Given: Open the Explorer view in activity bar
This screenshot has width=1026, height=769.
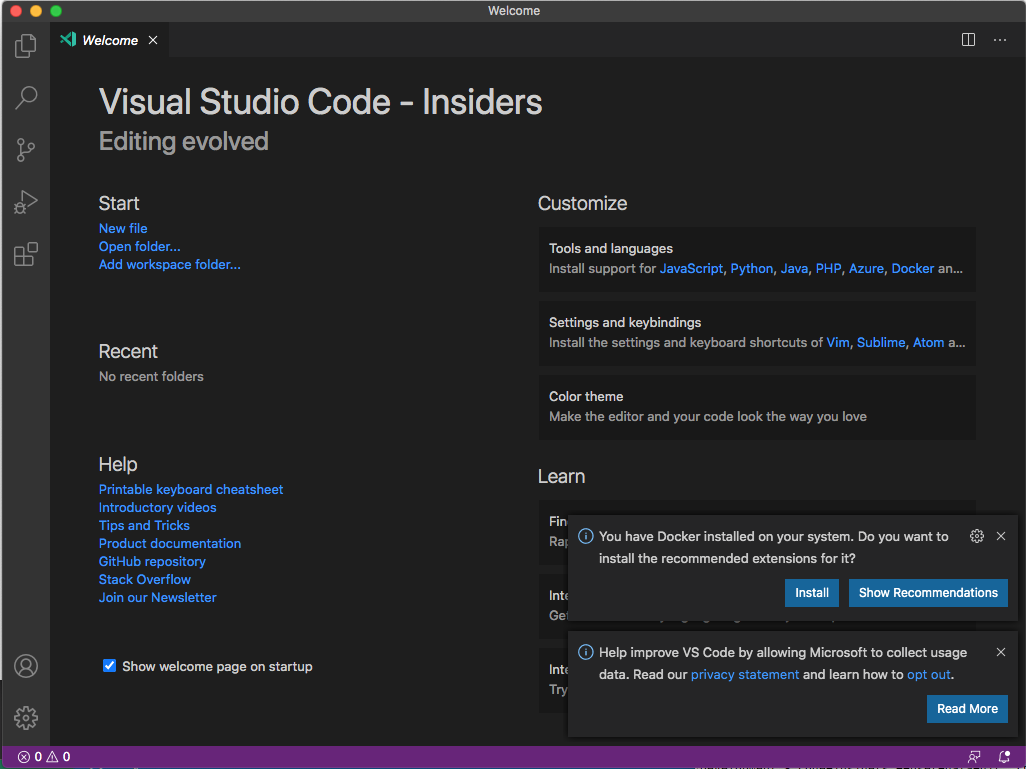Looking at the screenshot, I should [26, 46].
